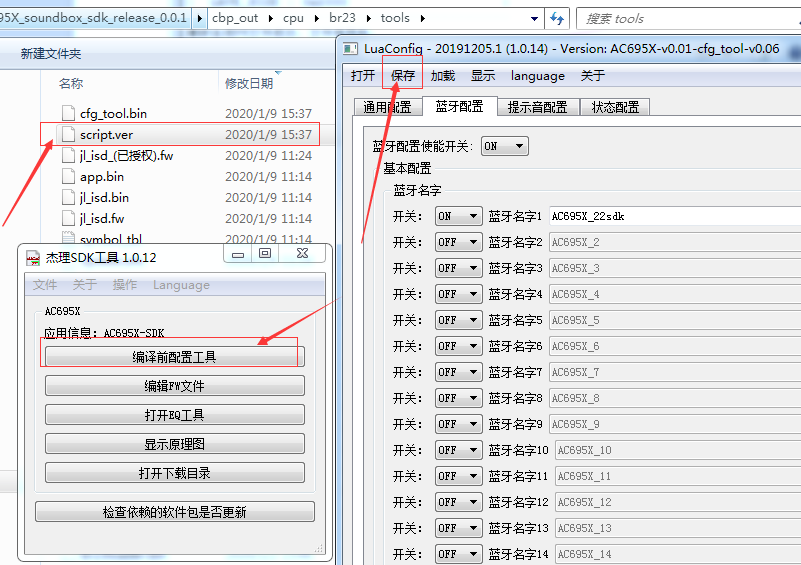
Task: Click the LuaConfig window title icon
Action: pyautogui.click(x=350, y=49)
